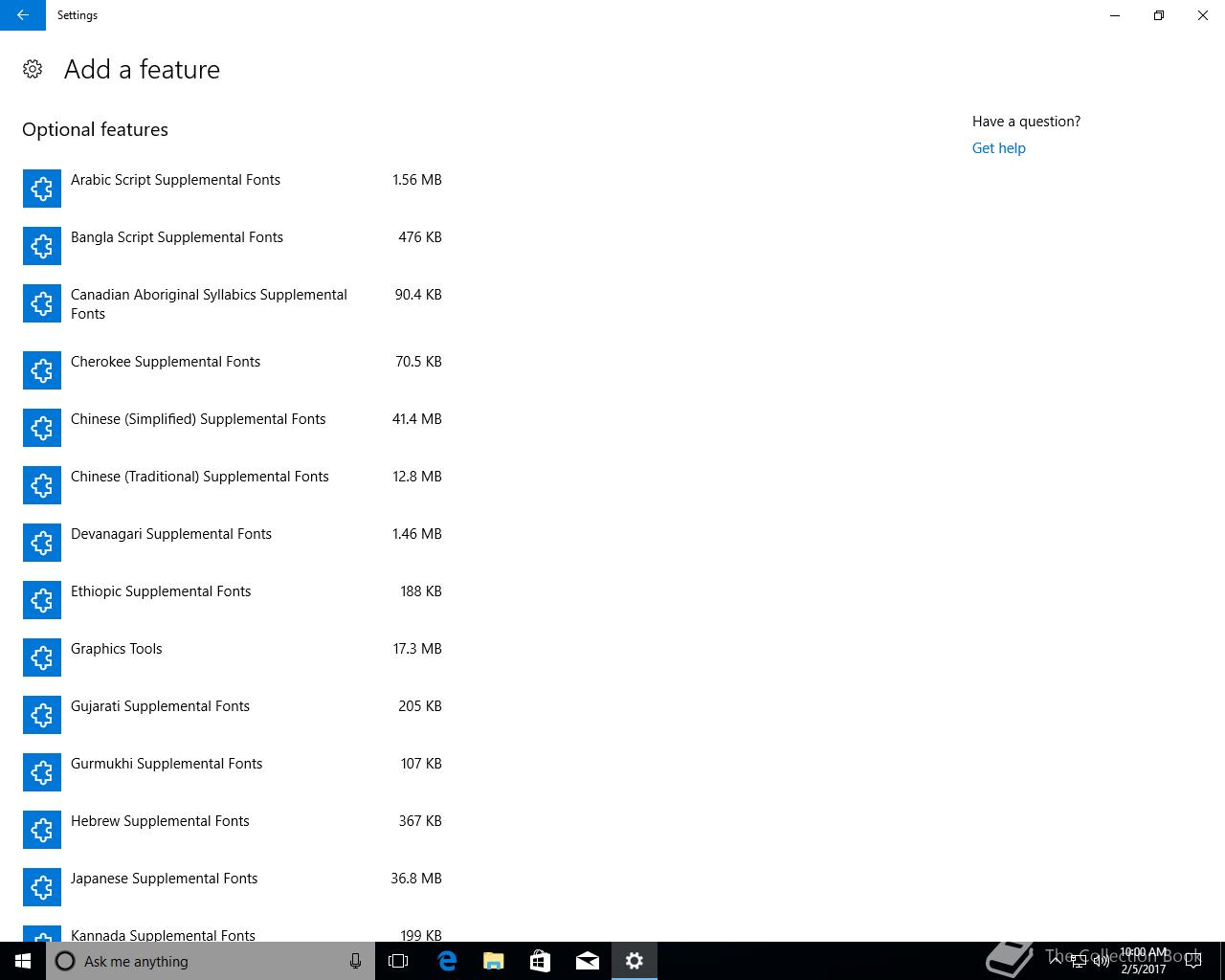Click the Gujarati Supplemental Fonts puzzle icon
1225x980 pixels.
click(x=42, y=715)
